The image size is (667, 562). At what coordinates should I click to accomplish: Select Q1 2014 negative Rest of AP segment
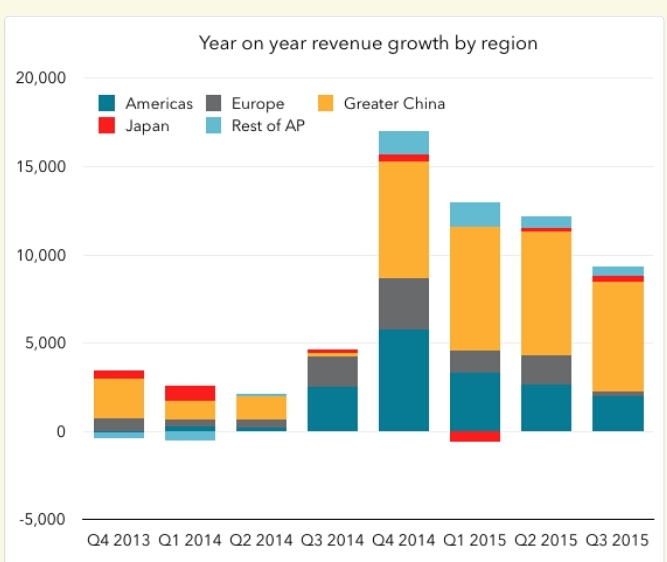(x=190, y=436)
